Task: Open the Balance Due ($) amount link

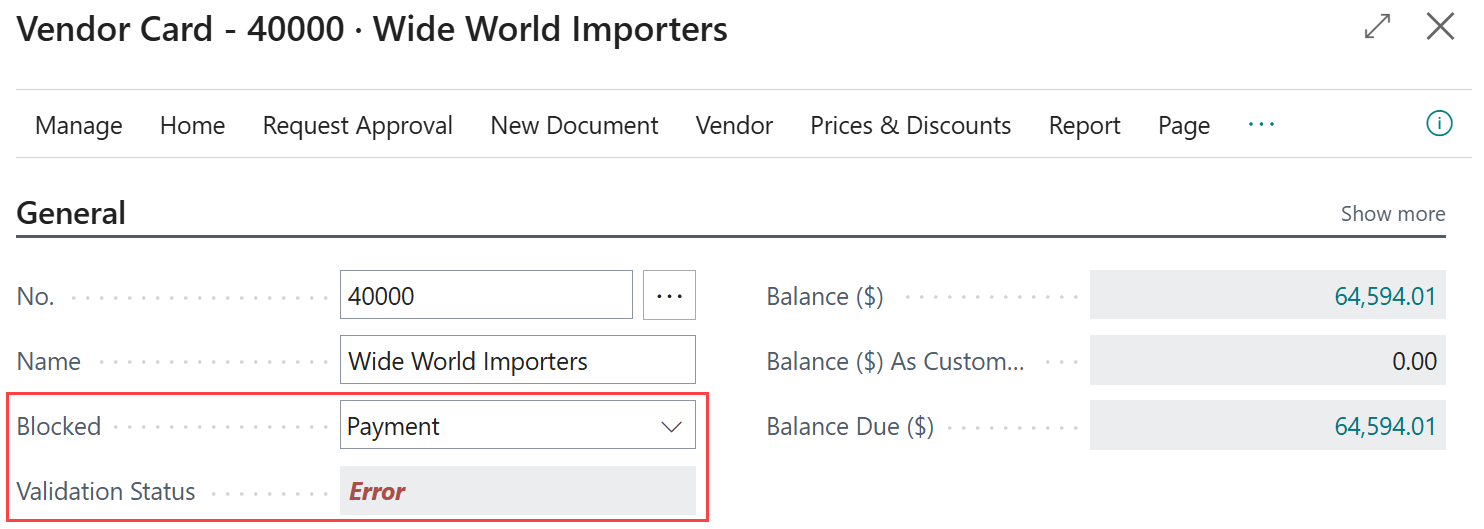Action: click(1385, 427)
